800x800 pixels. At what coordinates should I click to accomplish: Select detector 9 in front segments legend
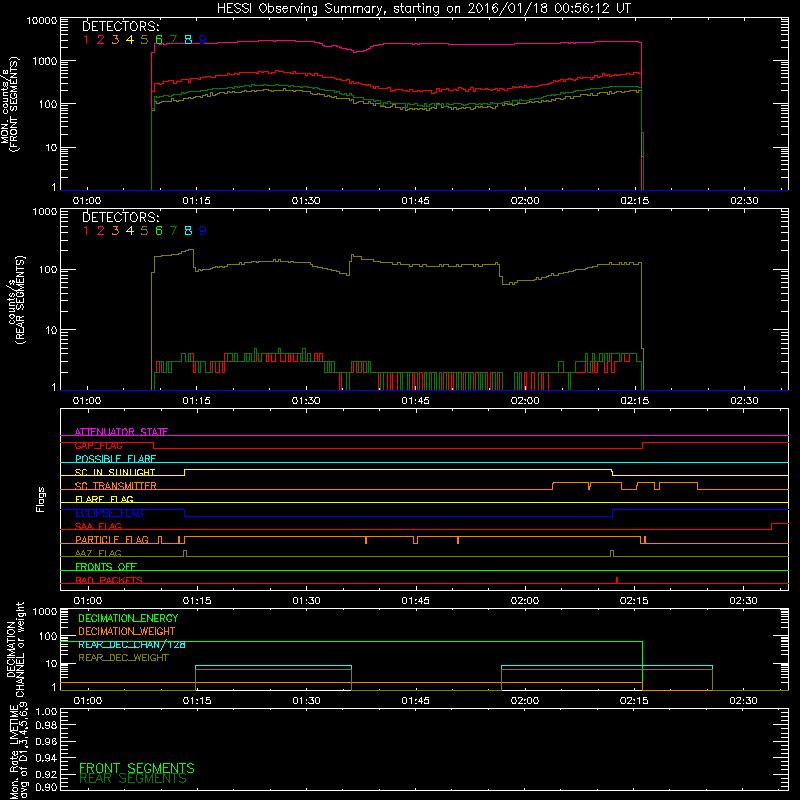coord(203,39)
